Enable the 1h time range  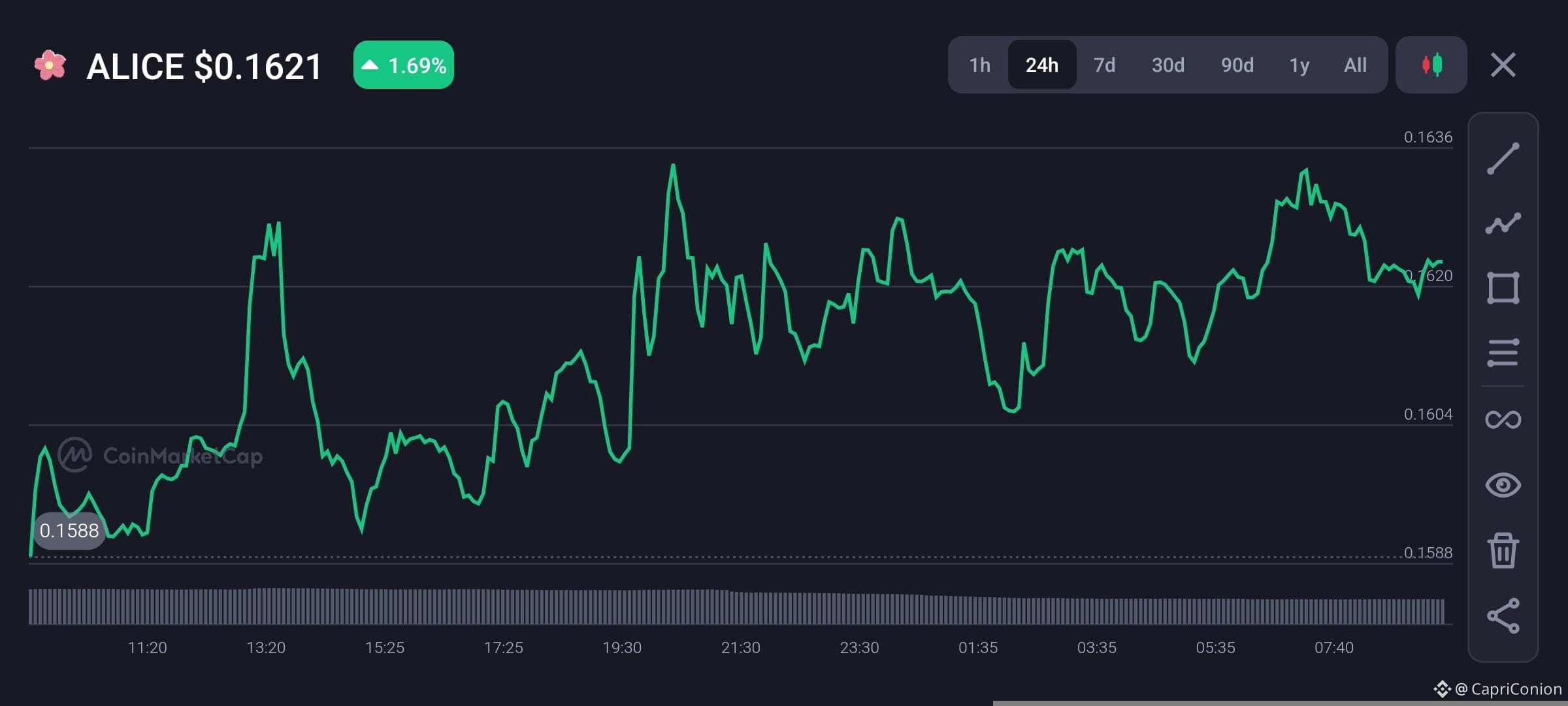978,65
